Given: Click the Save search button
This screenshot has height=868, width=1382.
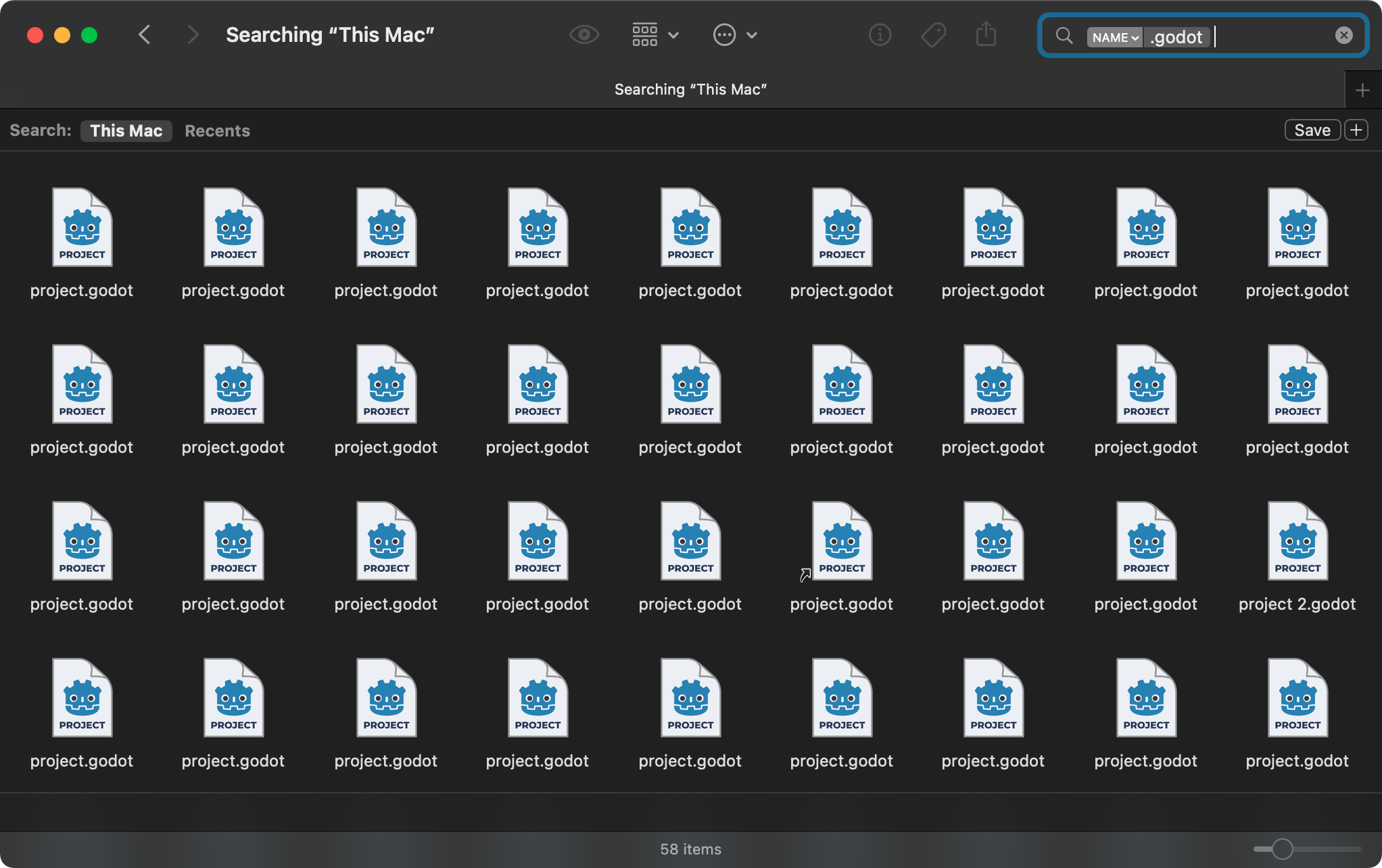Looking at the screenshot, I should click(x=1312, y=129).
